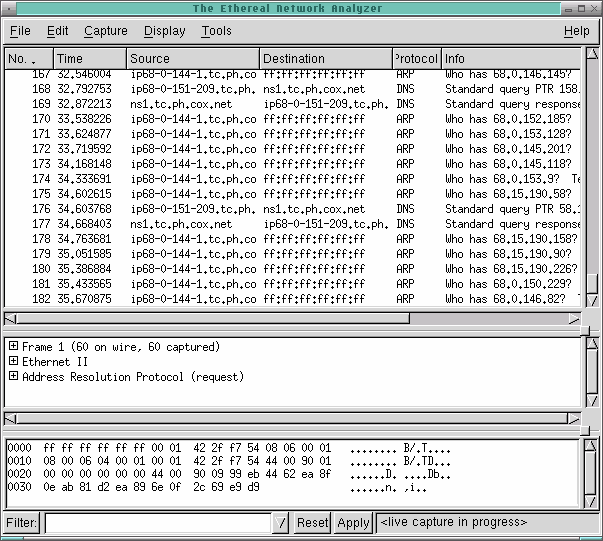Sort by the Protocol column header
Screen dimensions: 603x541
point(417,59)
